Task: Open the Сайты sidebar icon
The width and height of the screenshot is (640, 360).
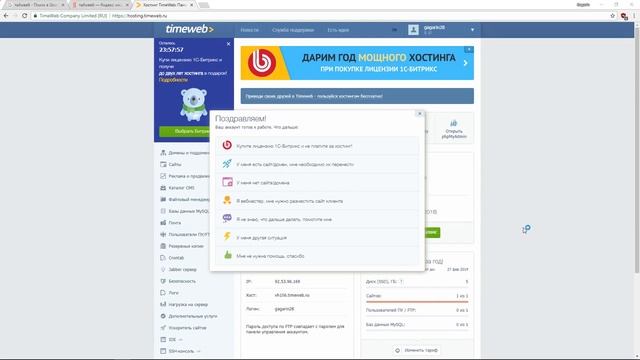Action: click(x=163, y=164)
